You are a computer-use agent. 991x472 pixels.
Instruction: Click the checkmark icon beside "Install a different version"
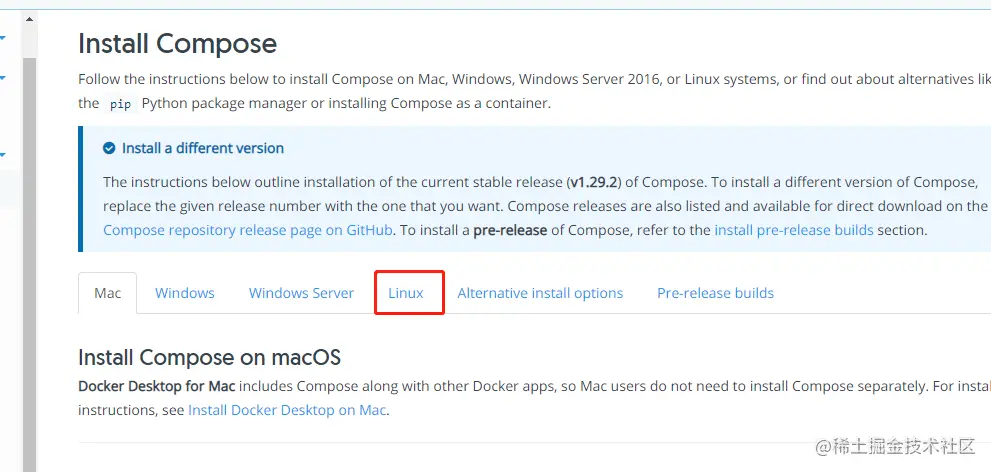109,148
